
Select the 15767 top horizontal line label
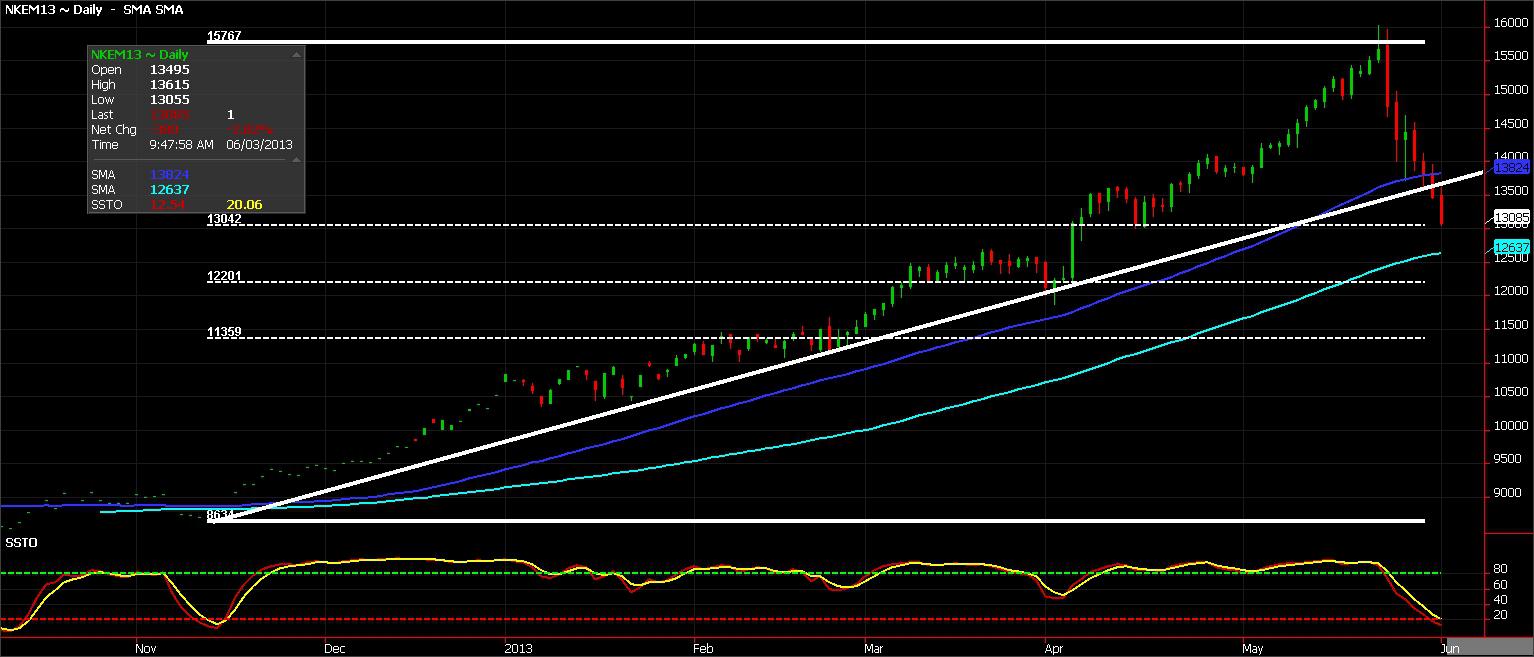point(225,35)
